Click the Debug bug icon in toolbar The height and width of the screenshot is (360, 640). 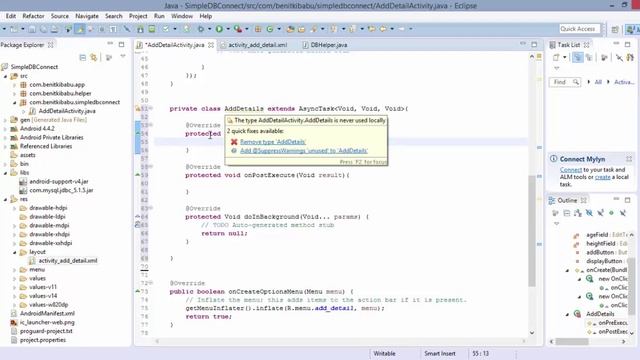pos(200,29)
